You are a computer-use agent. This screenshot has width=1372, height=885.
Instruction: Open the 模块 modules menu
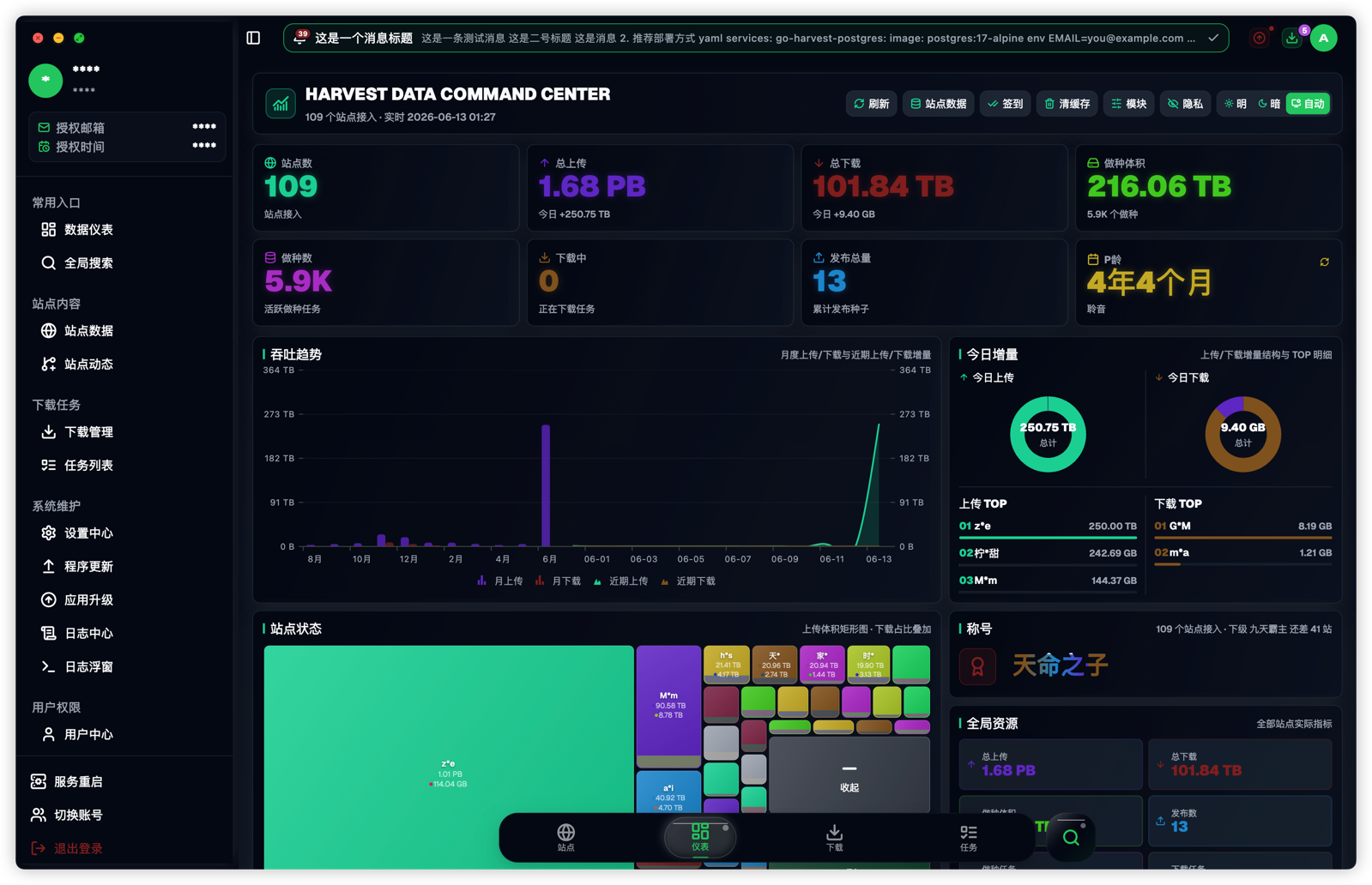tap(1129, 104)
